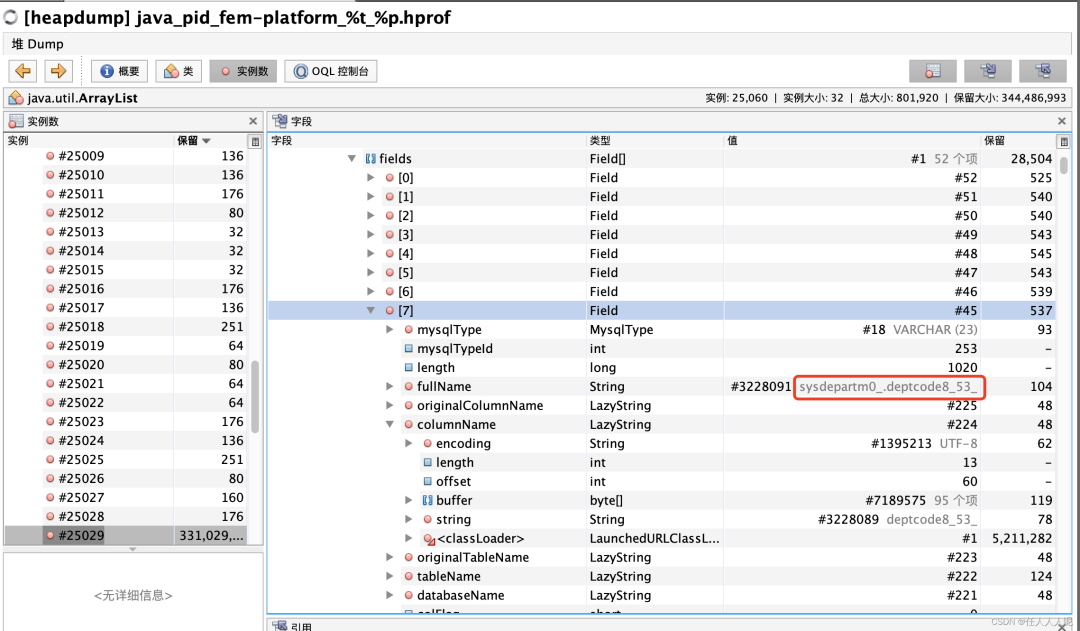
Task: Click the <classLoader> icon
Action: coord(428,539)
